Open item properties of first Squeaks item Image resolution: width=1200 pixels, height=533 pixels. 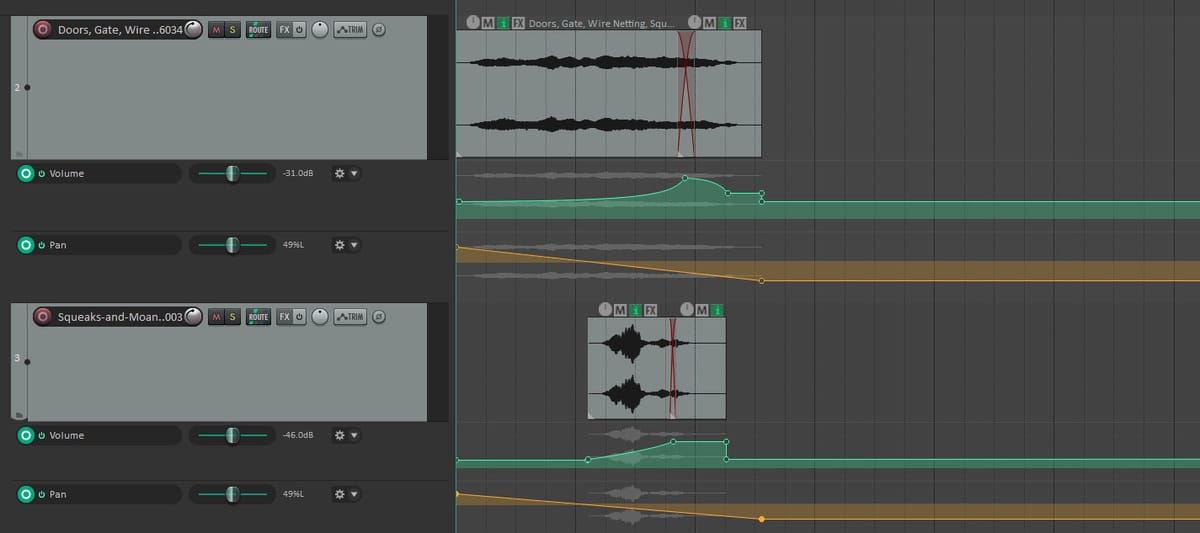pos(635,310)
